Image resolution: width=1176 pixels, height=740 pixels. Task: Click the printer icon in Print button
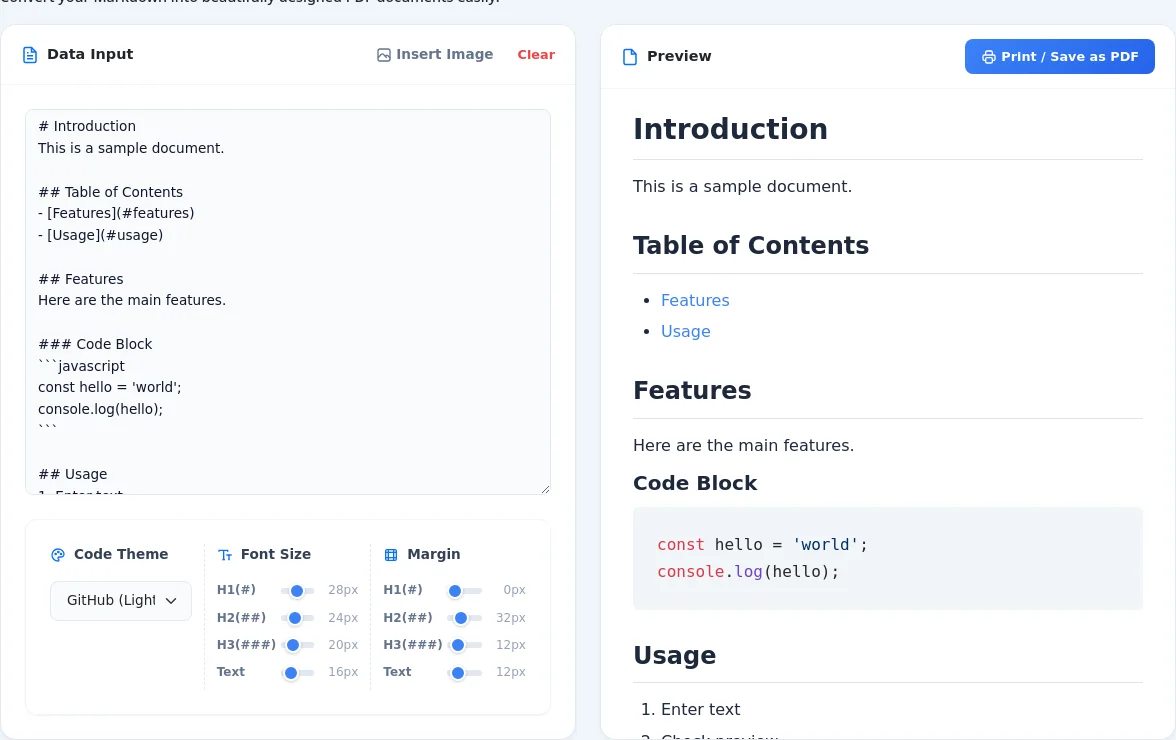coord(988,57)
